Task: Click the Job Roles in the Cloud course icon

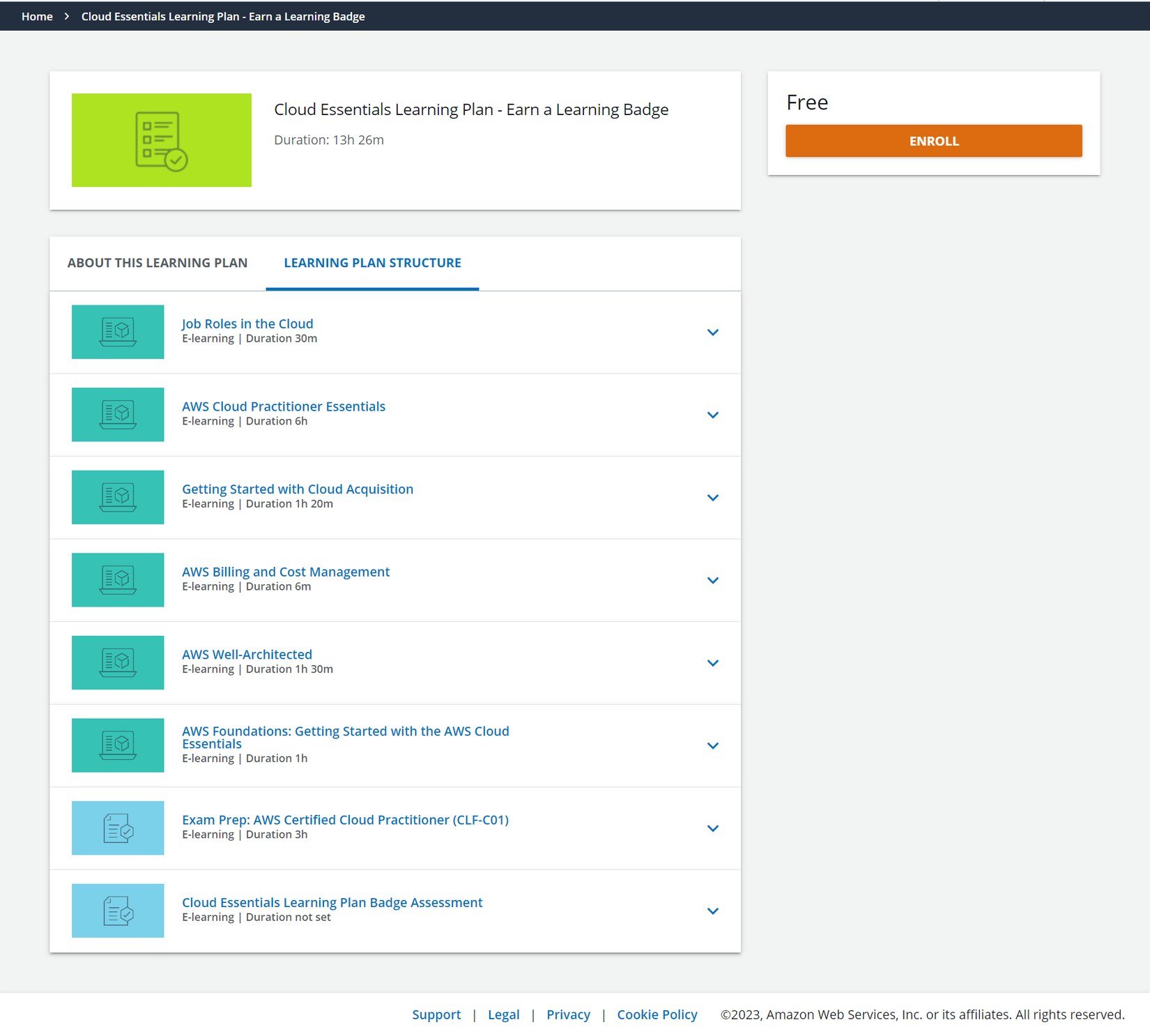Action: [x=118, y=332]
